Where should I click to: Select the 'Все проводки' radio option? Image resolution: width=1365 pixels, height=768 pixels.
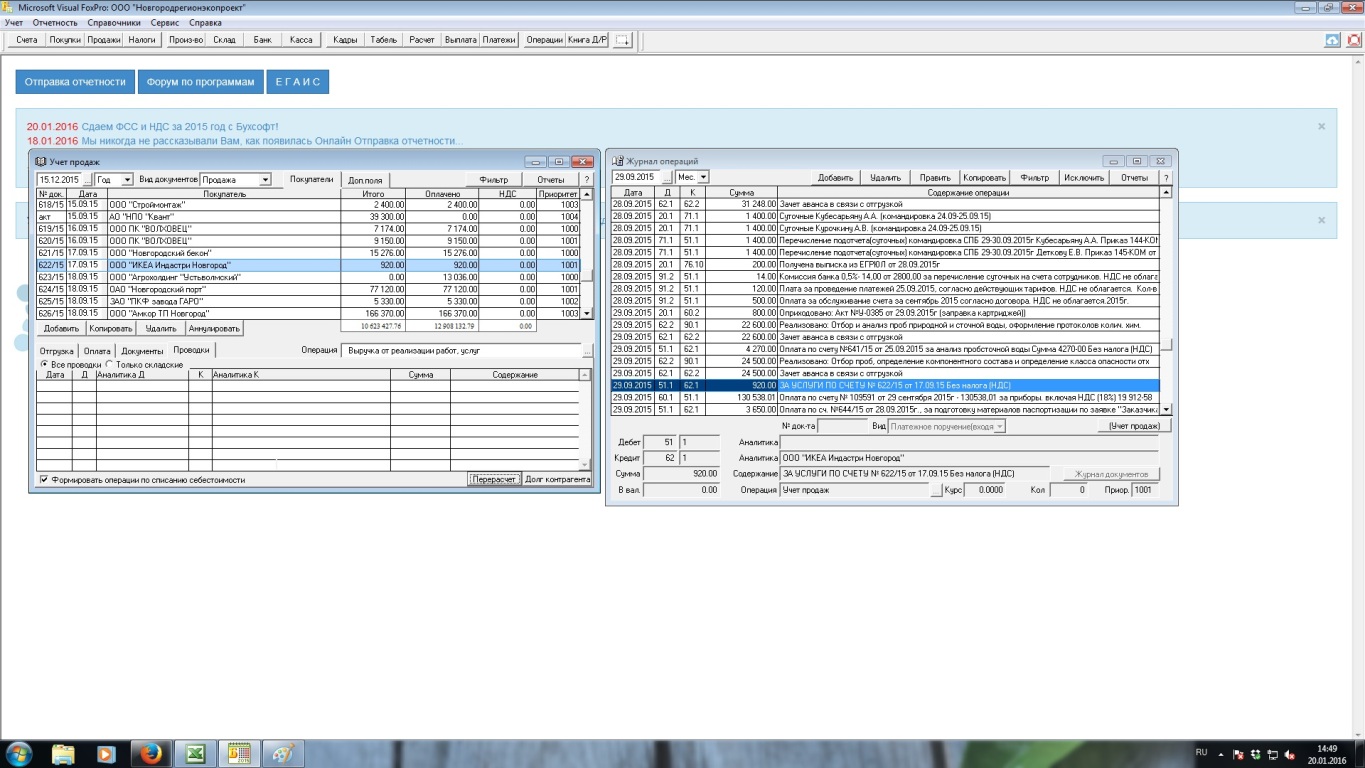[x=43, y=365]
